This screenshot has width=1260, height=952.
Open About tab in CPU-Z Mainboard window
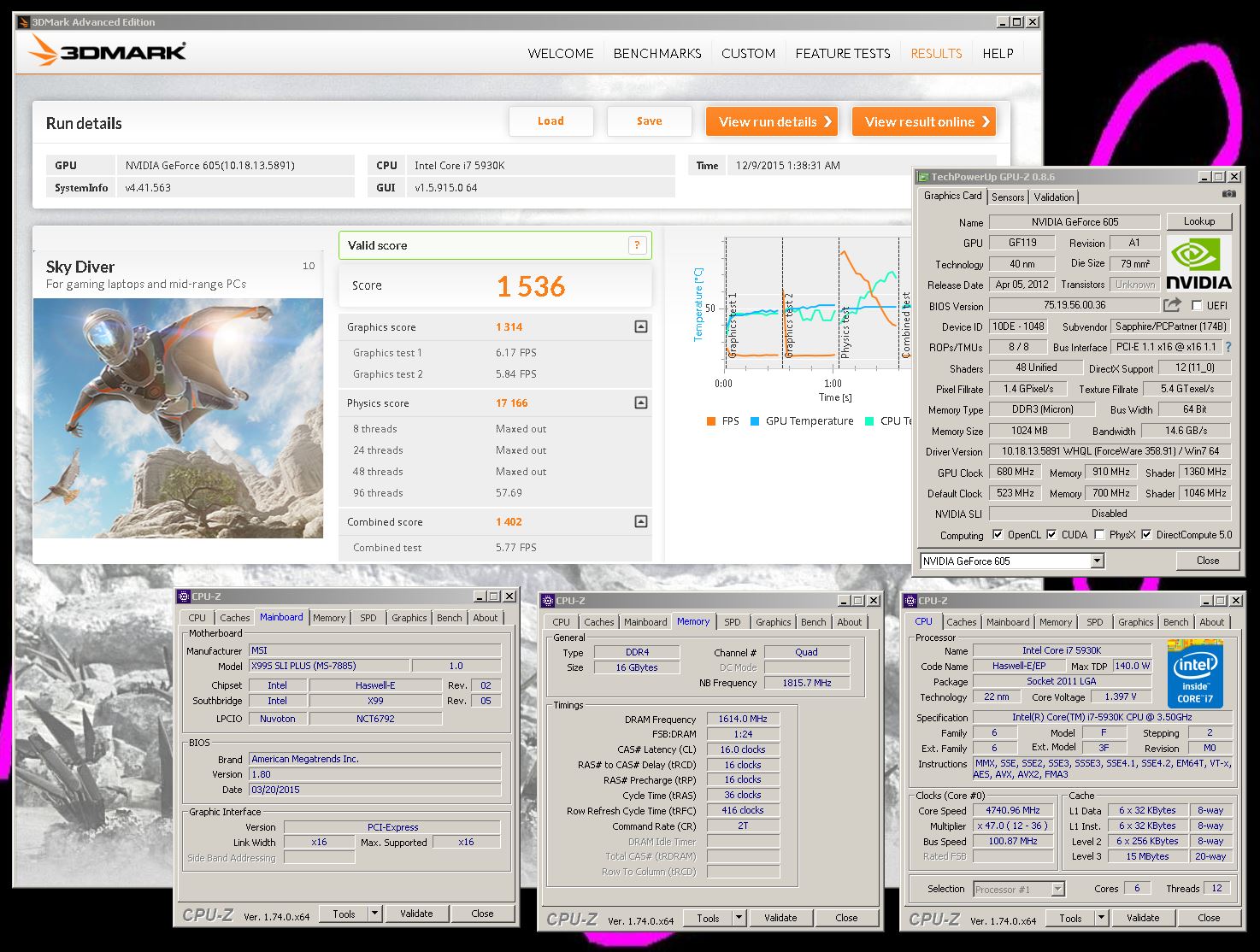486,618
